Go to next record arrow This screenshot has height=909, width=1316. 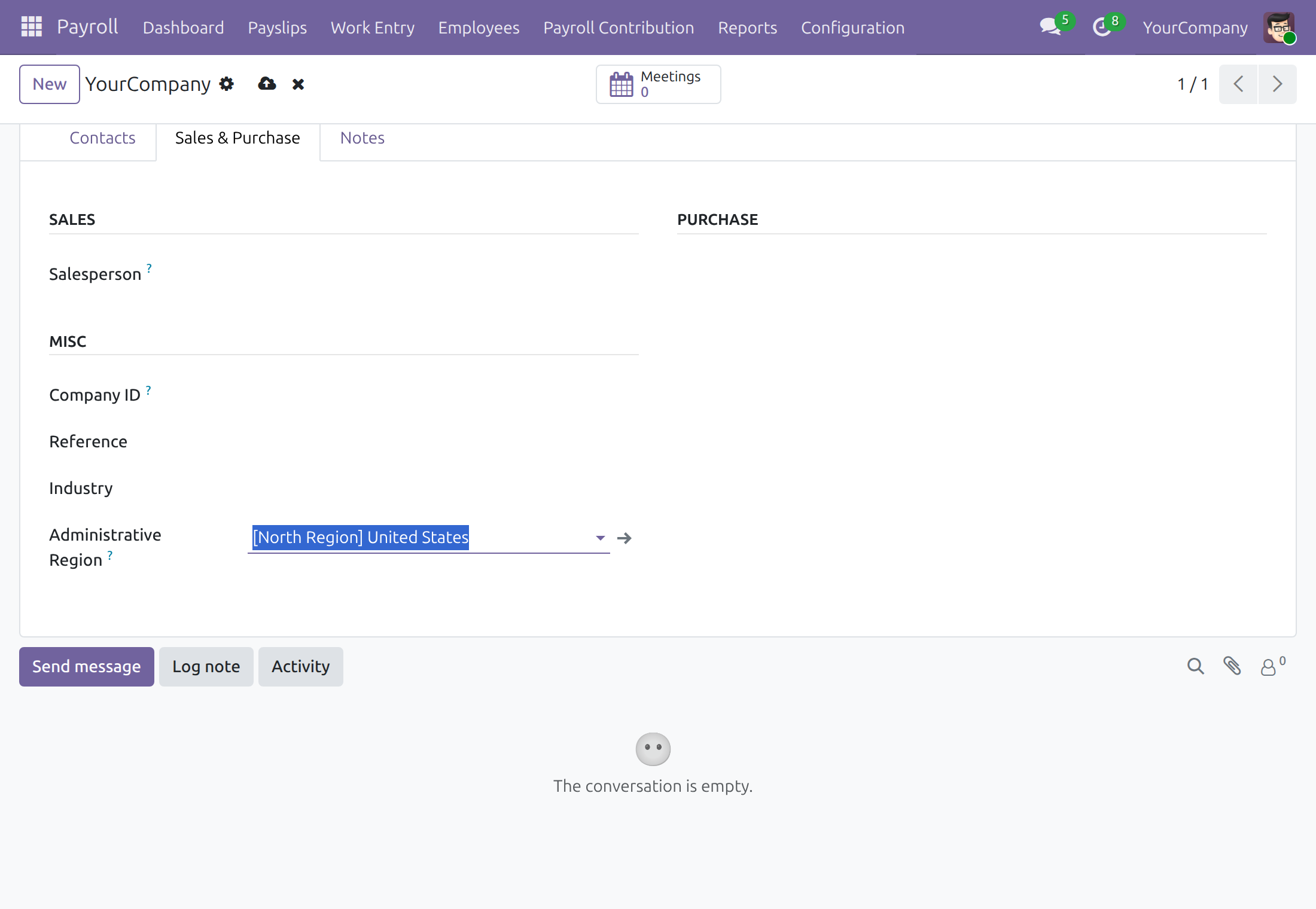1277,84
